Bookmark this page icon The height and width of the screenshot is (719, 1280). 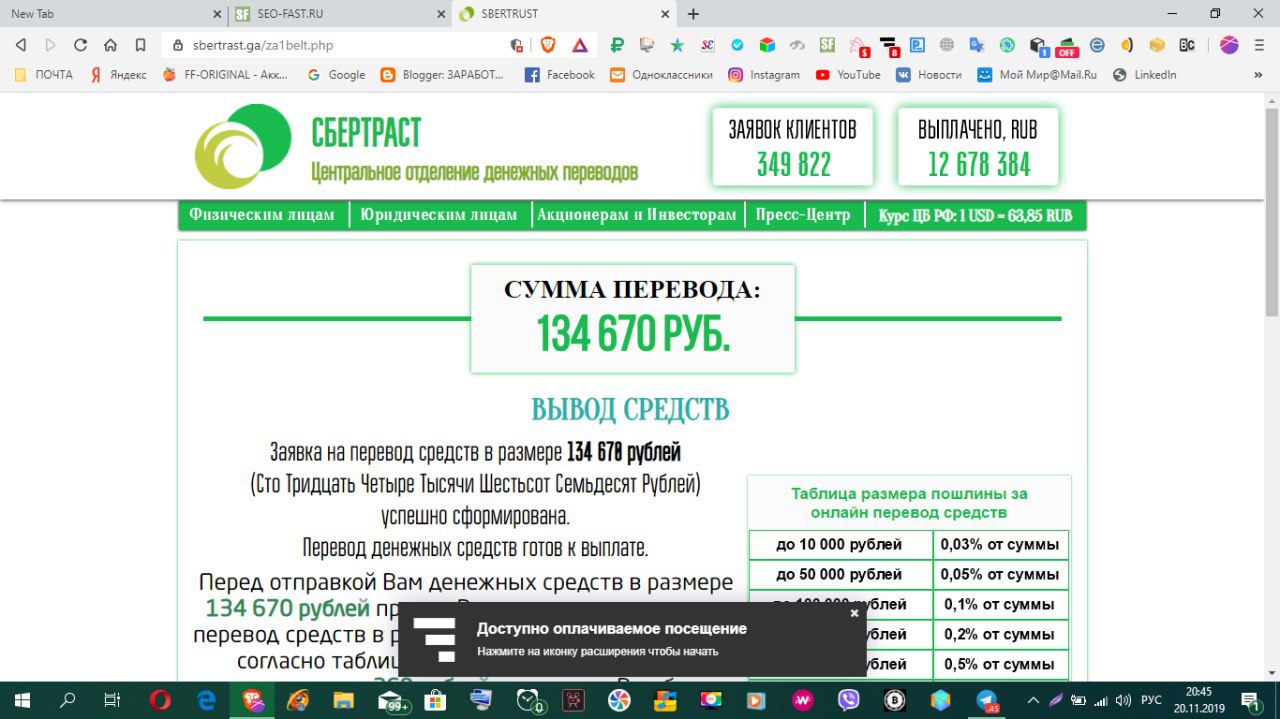click(140, 45)
